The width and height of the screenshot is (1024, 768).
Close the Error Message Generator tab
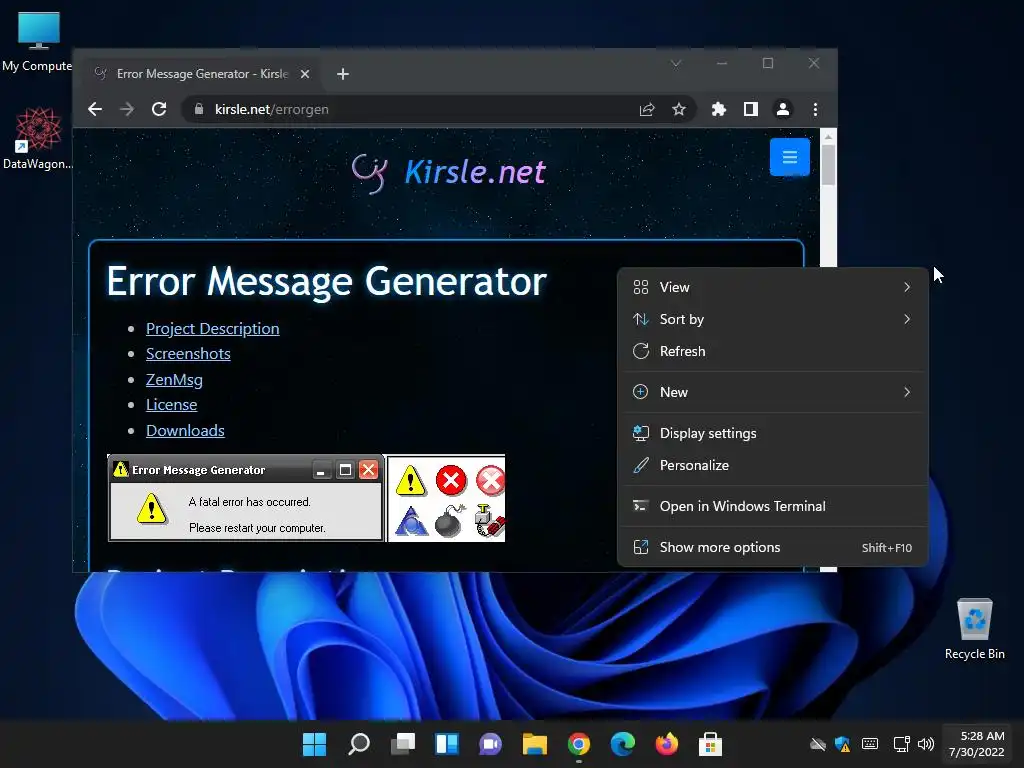coord(305,74)
